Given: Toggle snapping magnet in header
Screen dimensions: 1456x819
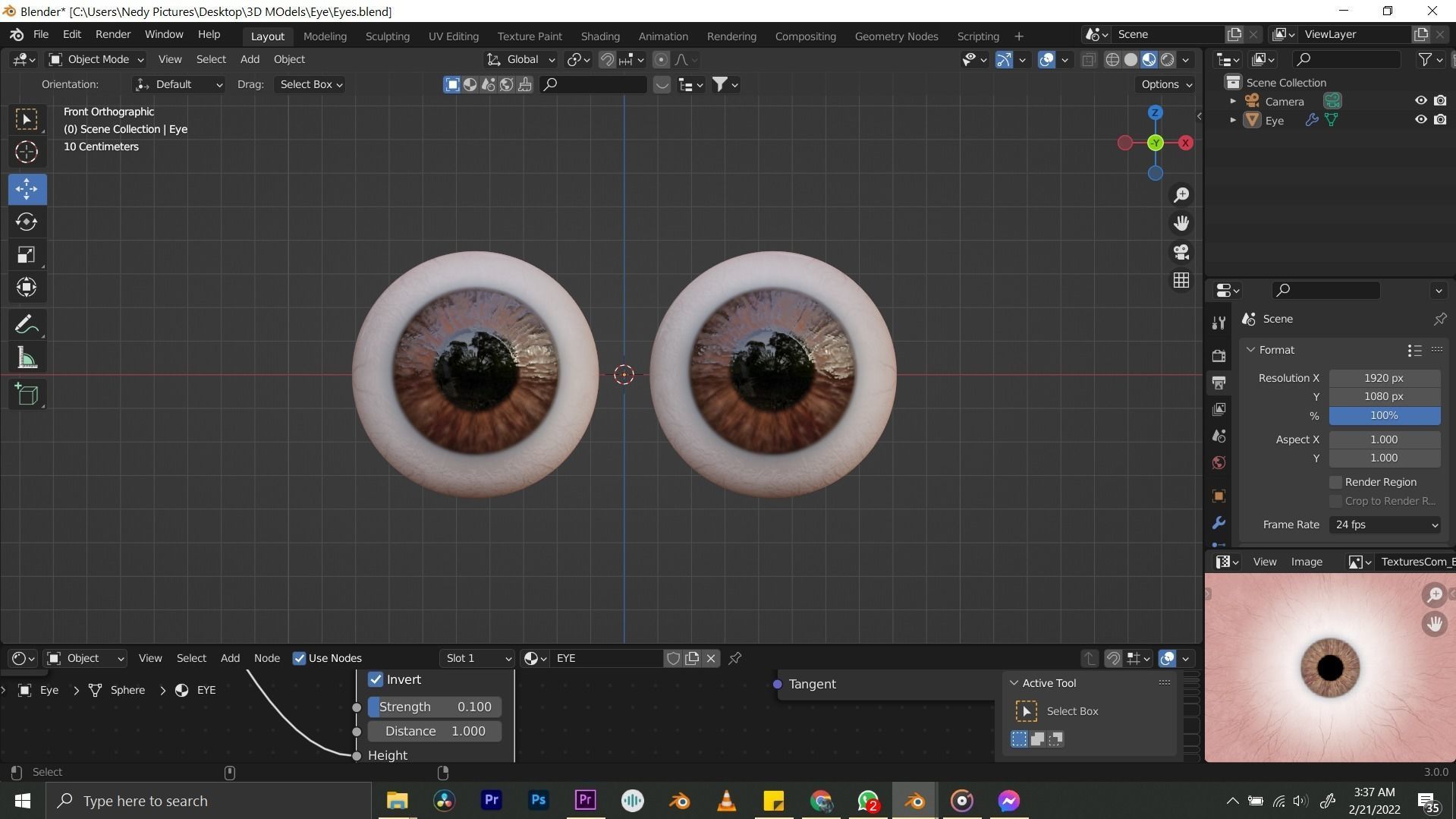Looking at the screenshot, I should pyautogui.click(x=607, y=60).
